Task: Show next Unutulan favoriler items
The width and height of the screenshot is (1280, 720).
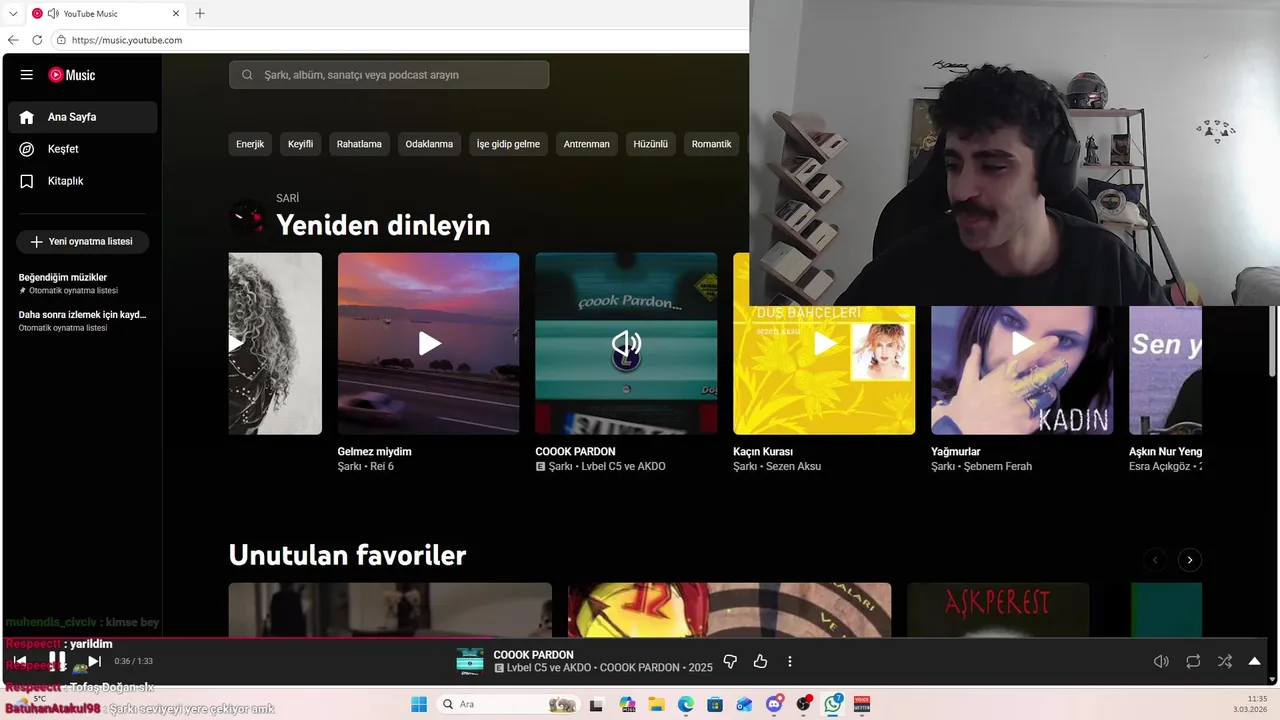Action: [1189, 560]
